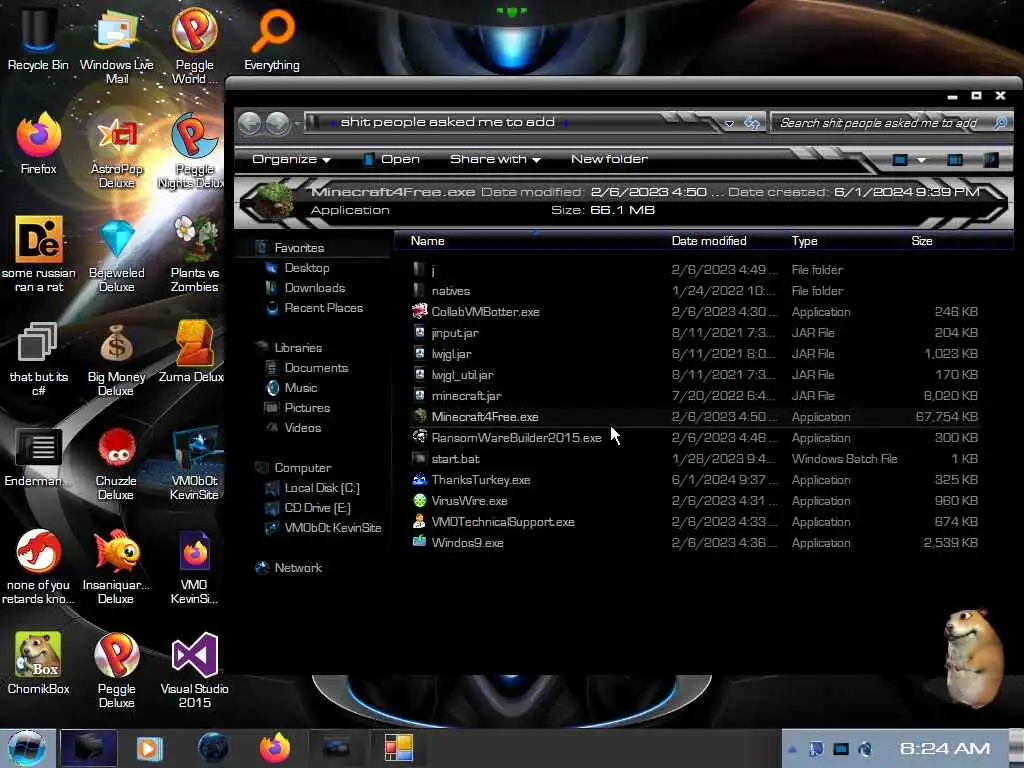Open Documents library in sidebar

[x=315, y=368]
